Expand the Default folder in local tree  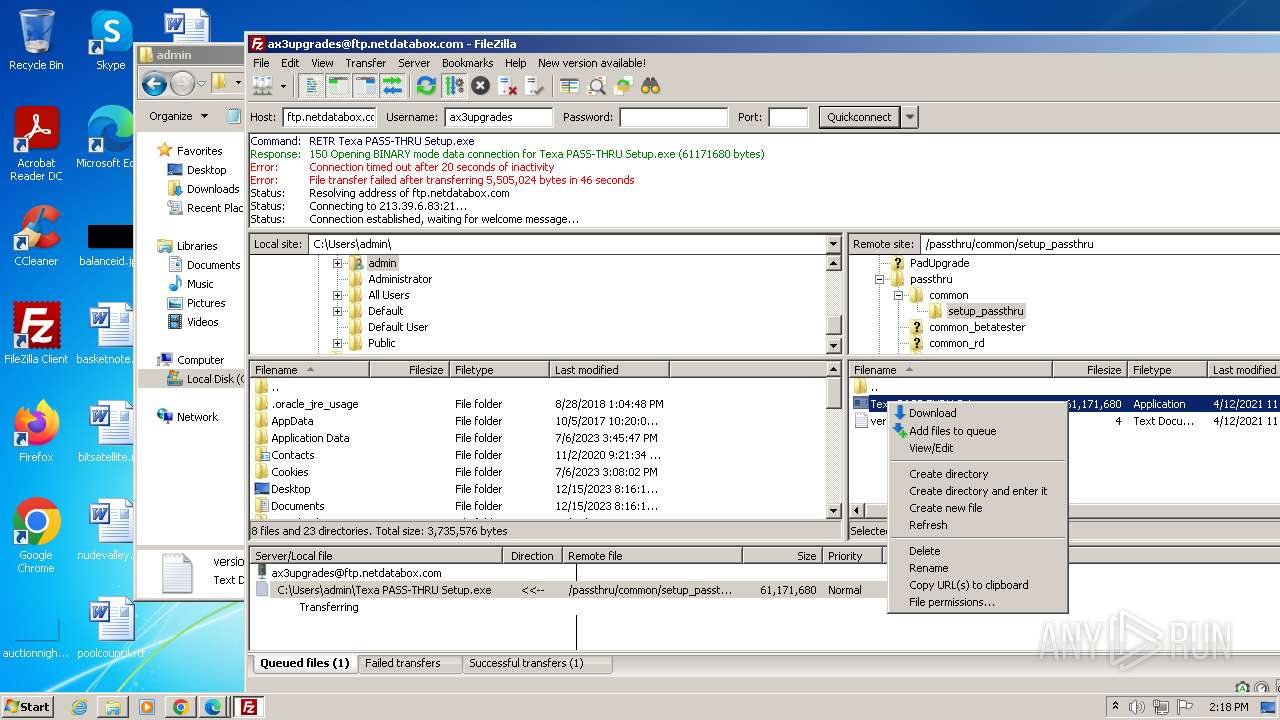tap(337, 311)
